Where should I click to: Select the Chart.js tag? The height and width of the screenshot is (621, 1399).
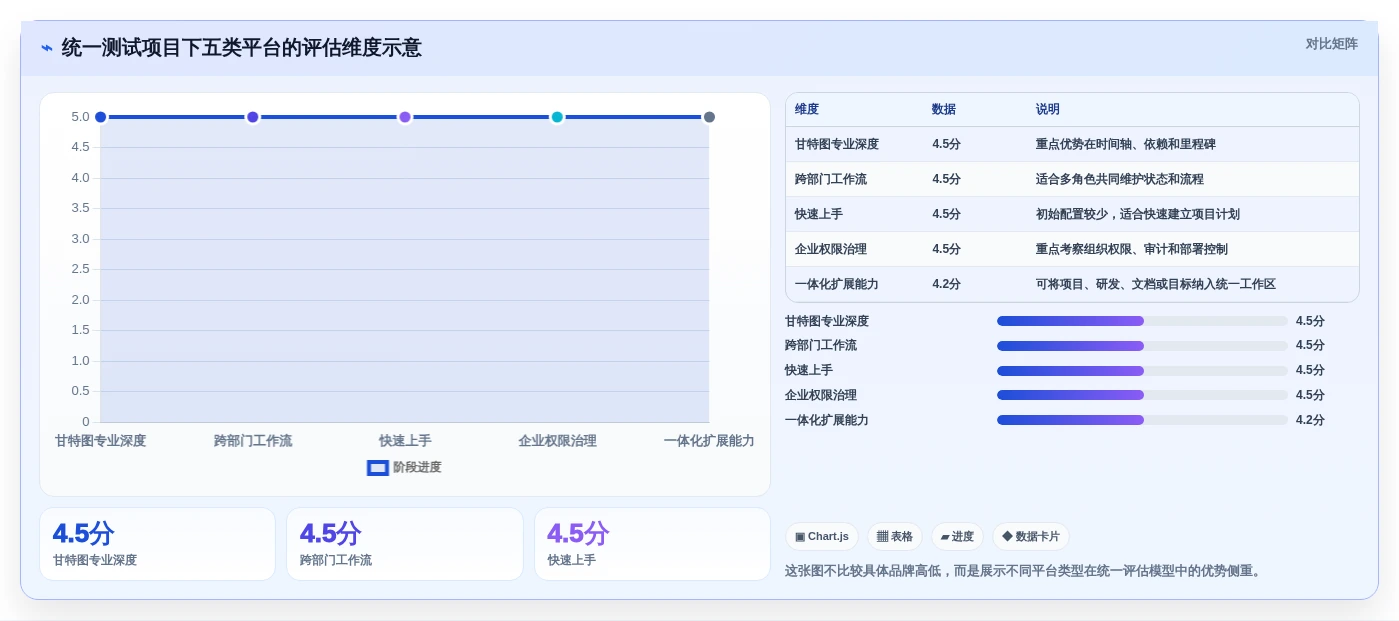pyautogui.click(x=822, y=537)
